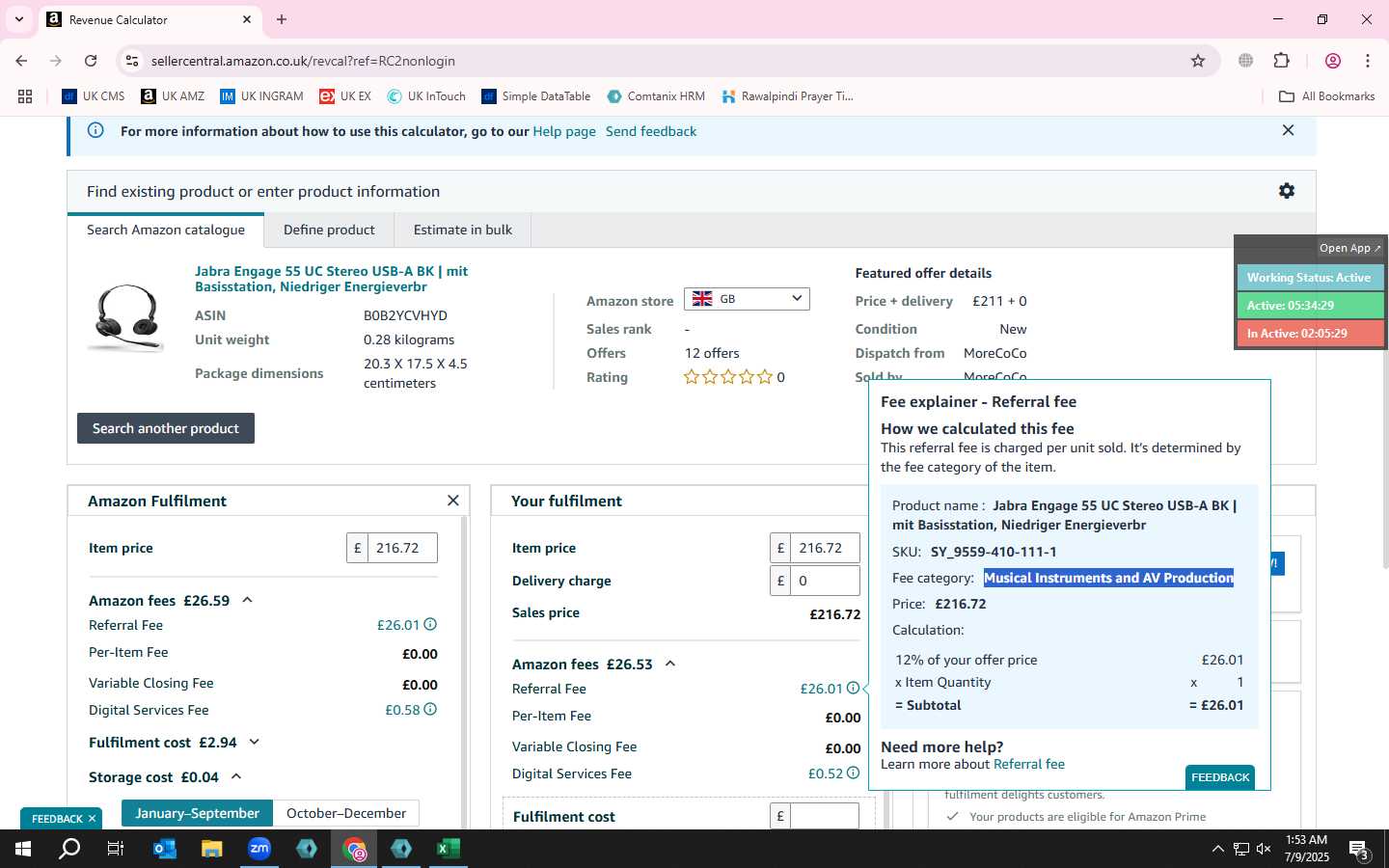Open the Windows Start menu
Image resolution: width=1389 pixels, height=868 pixels.
[23, 849]
